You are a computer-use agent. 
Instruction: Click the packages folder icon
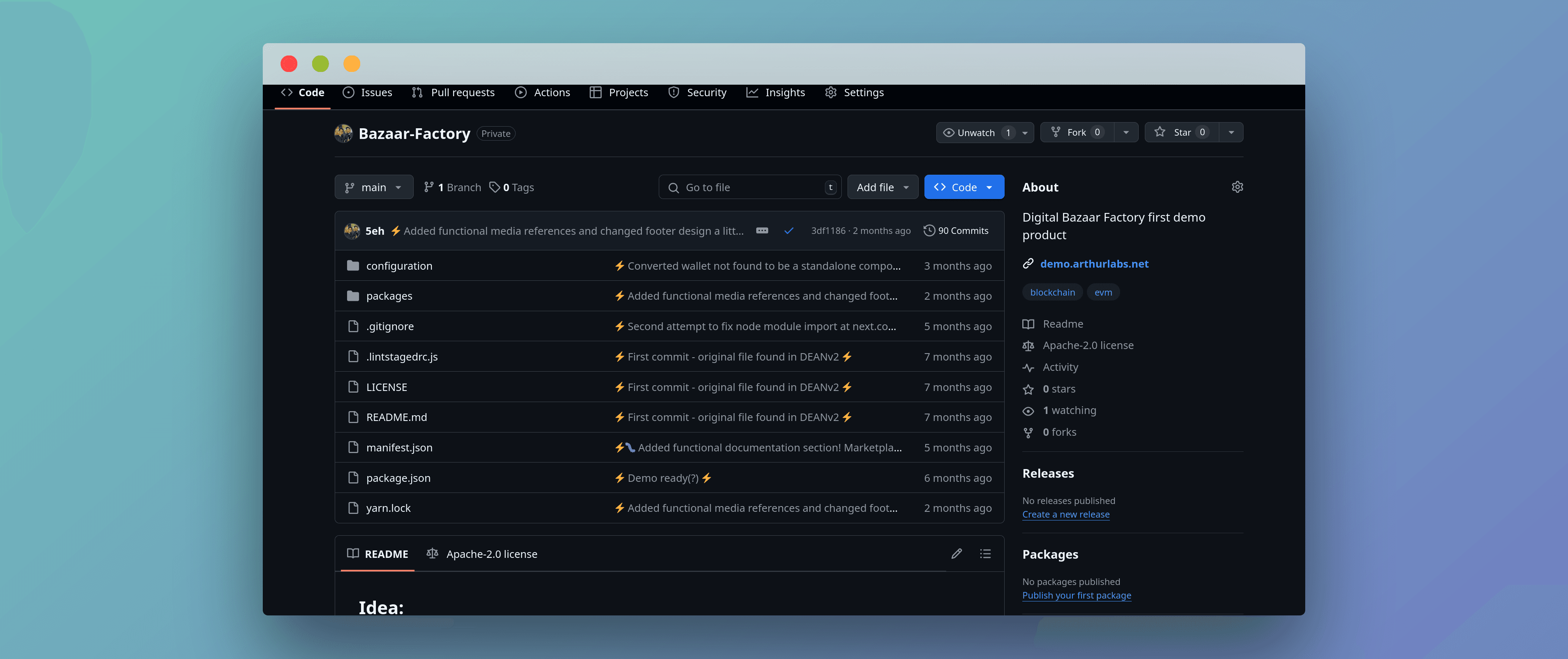click(x=352, y=296)
